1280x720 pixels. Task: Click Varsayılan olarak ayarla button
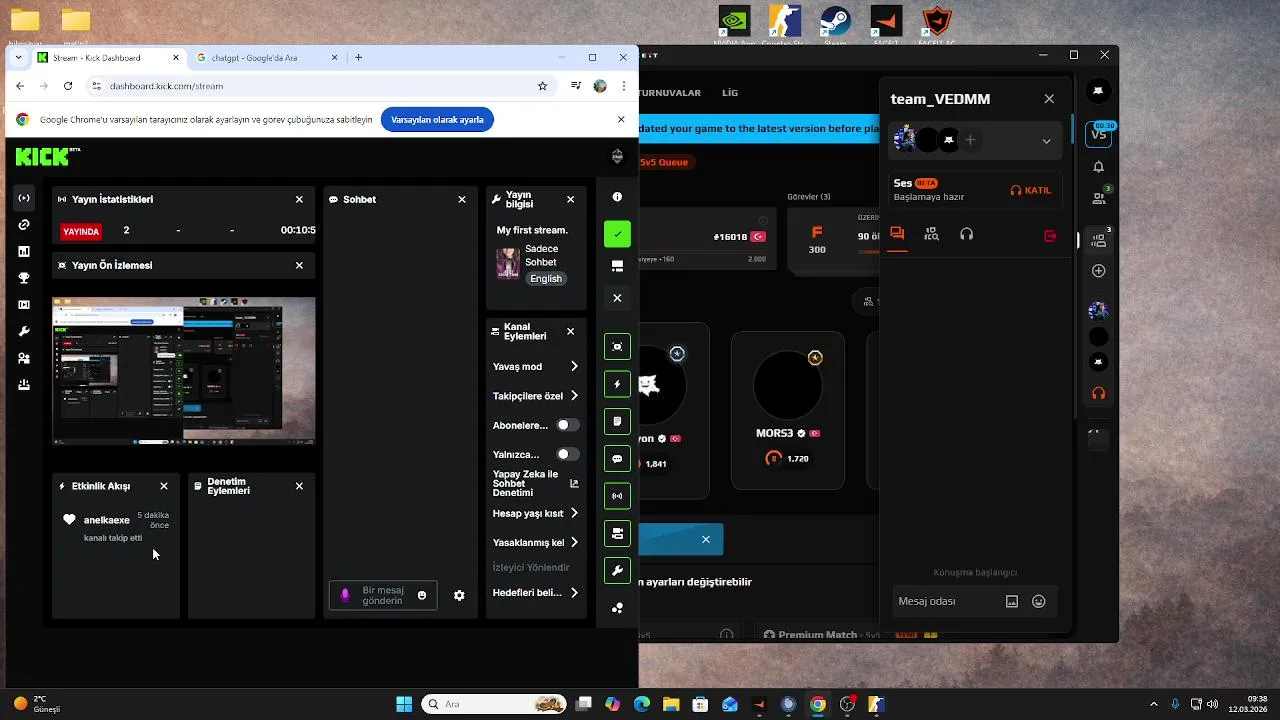[x=437, y=120]
